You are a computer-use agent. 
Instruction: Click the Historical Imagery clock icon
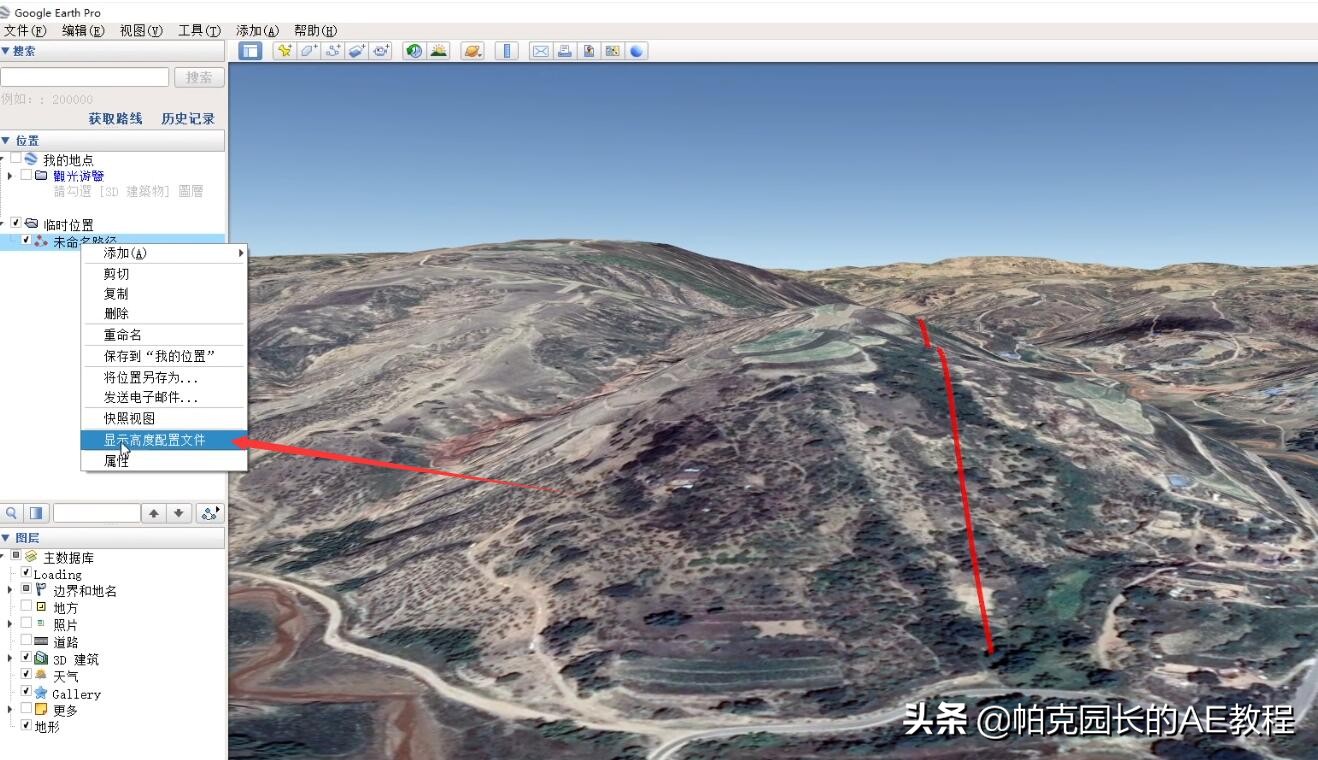pyautogui.click(x=414, y=50)
